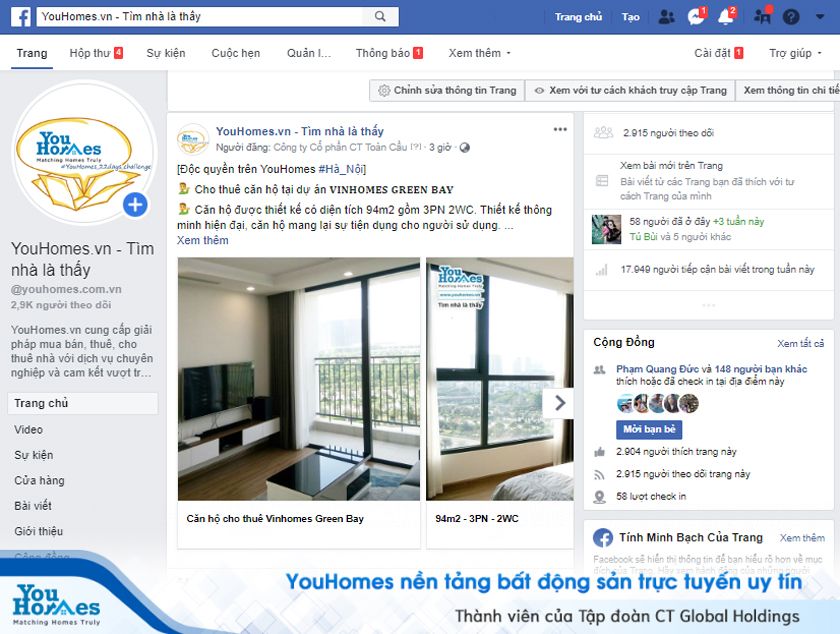Open the friend requests icon
840x634 pixels.
coord(667,17)
